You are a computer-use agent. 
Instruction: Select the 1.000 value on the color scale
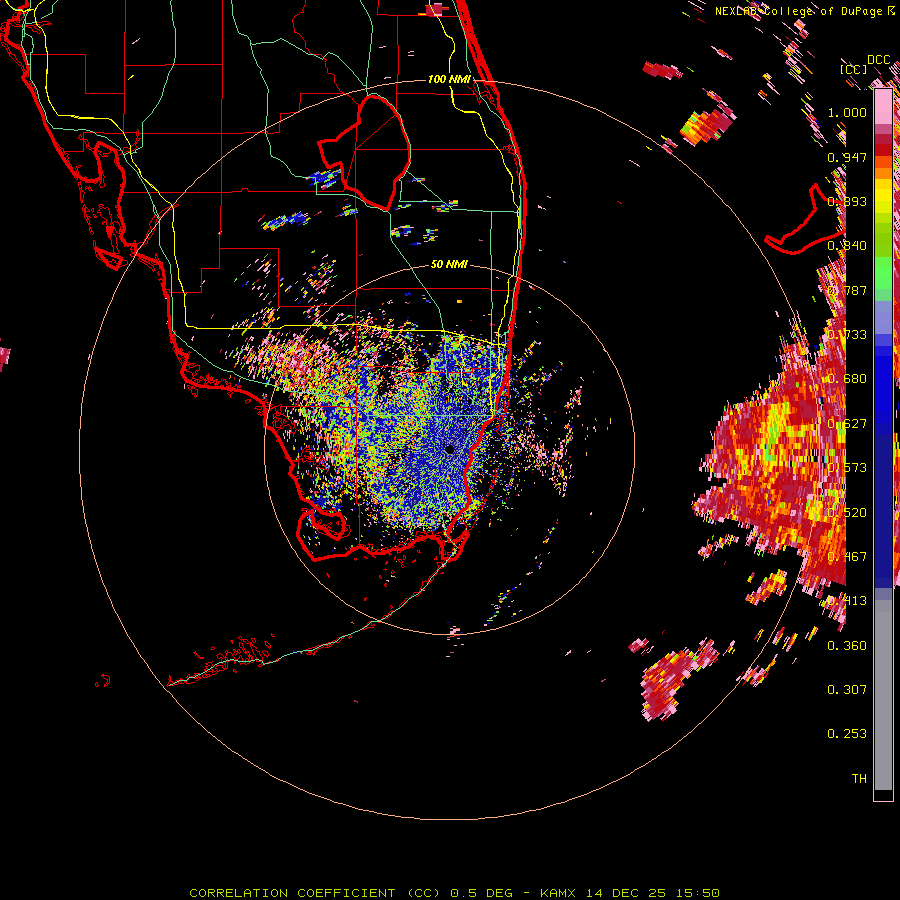coord(847,112)
